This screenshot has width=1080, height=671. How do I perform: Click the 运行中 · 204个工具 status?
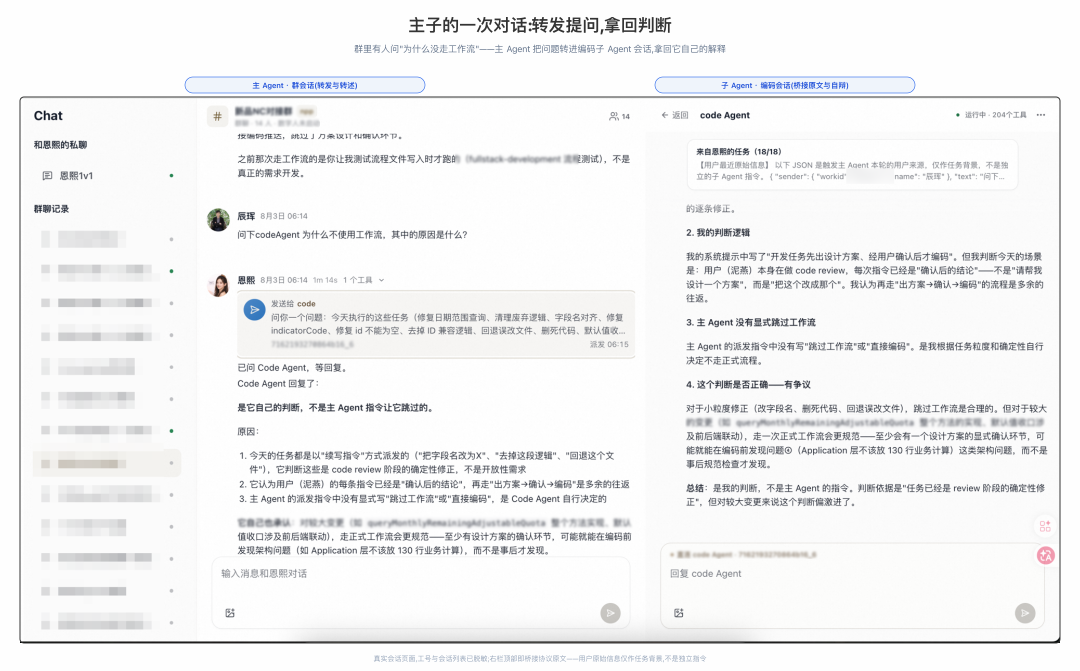pyautogui.click(x=991, y=115)
